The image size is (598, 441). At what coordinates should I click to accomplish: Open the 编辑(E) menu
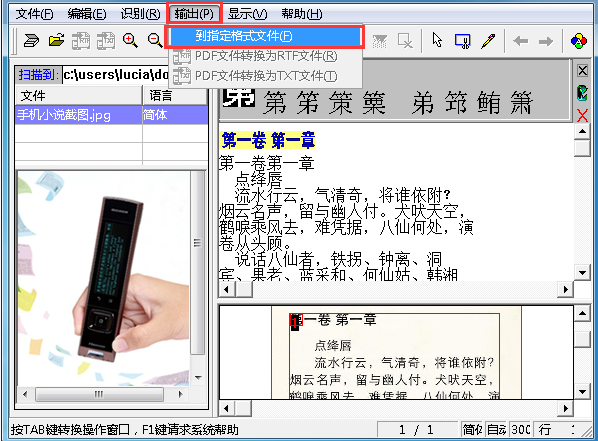coord(87,14)
